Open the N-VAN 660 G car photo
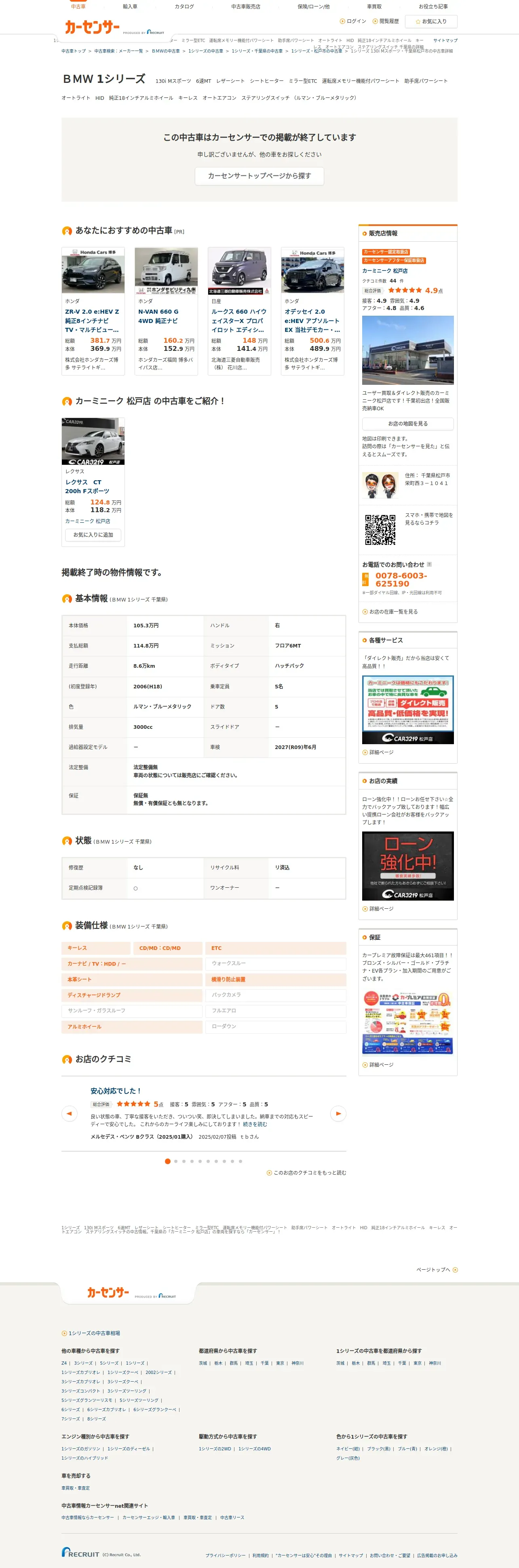This screenshot has height=1568, width=519. pos(166,271)
